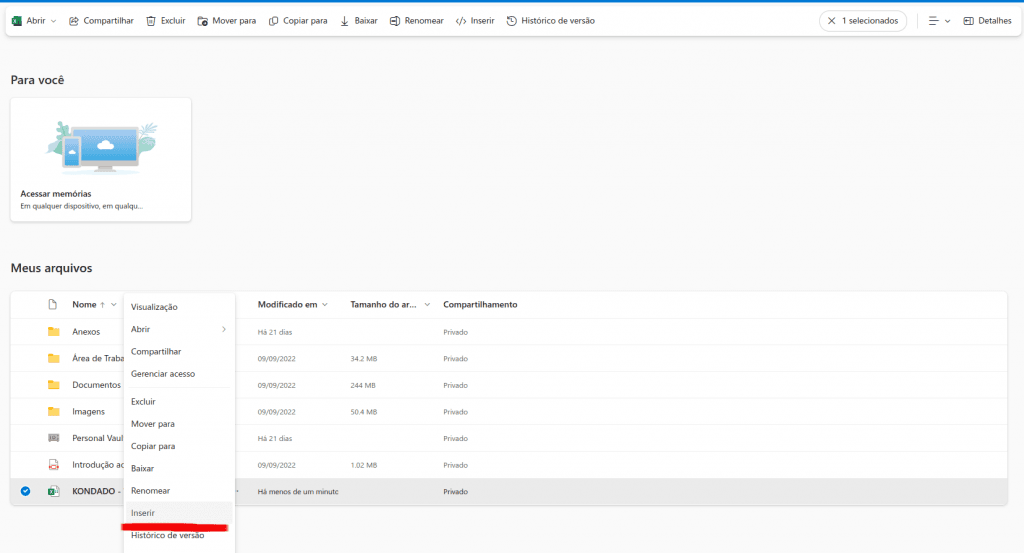Click the Mover para toolbar icon
The width and height of the screenshot is (1024, 553).
point(203,21)
